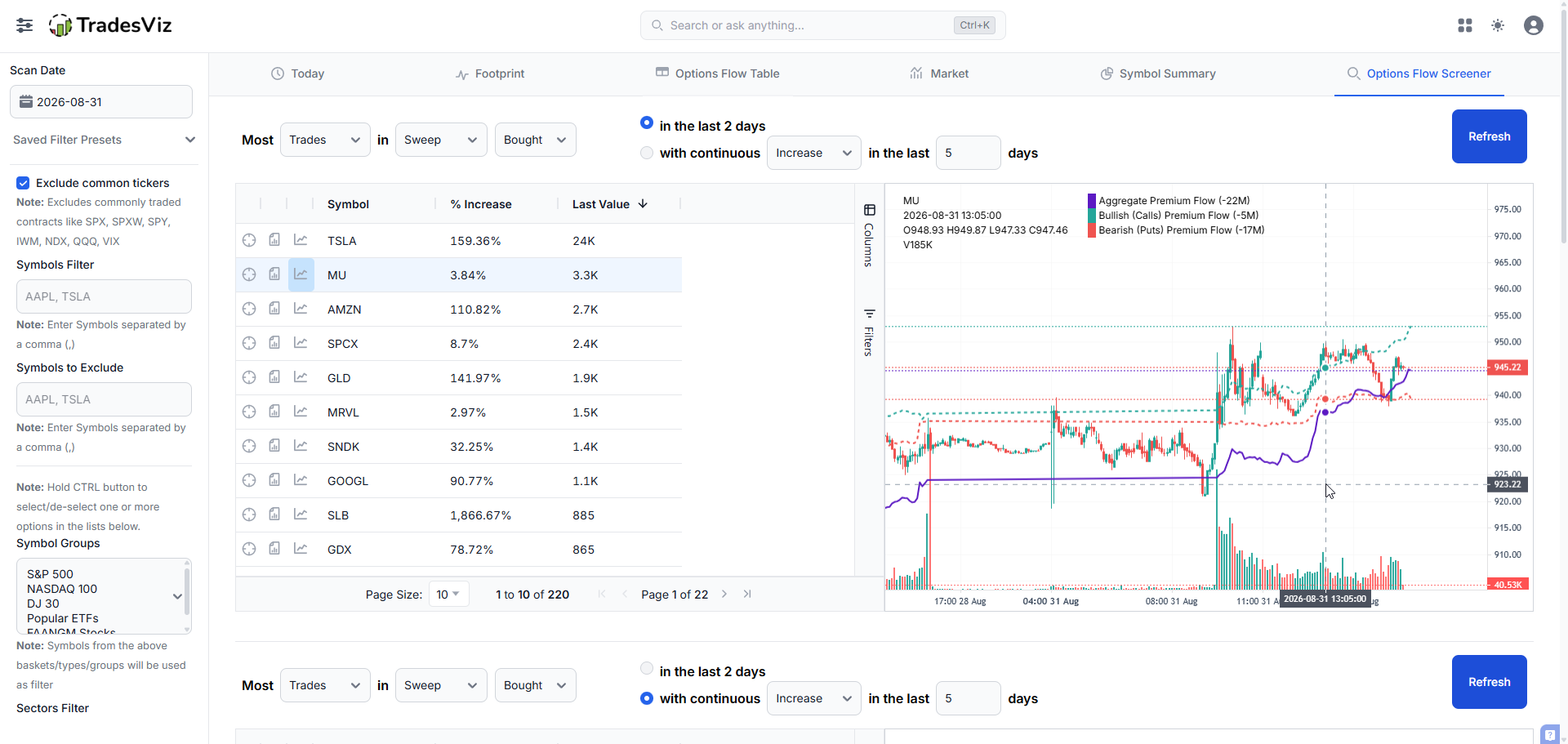The height and width of the screenshot is (744, 1568).
Task: Select S&P 500 in Symbol Groups
Action: [x=50, y=574]
